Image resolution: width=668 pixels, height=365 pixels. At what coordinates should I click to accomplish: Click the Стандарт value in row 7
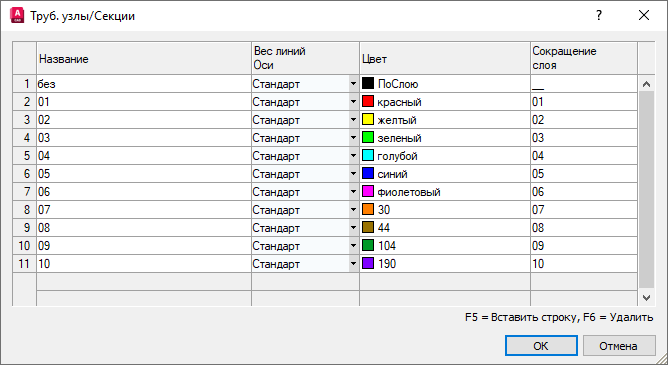click(276, 192)
